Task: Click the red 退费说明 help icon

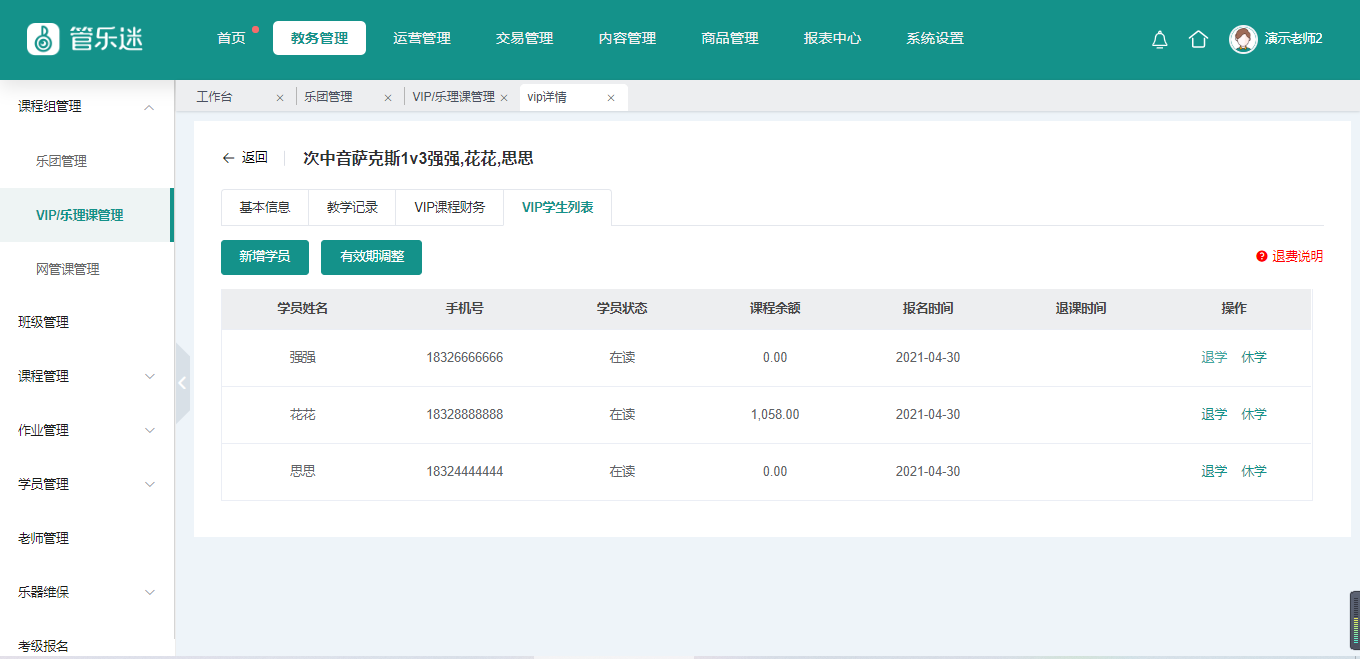Action: click(1262, 256)
